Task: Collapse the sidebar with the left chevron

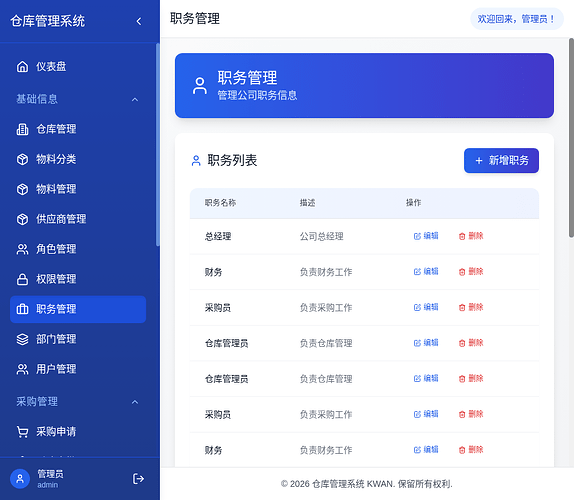Action: pyautogui.click(x=139, y=21)
